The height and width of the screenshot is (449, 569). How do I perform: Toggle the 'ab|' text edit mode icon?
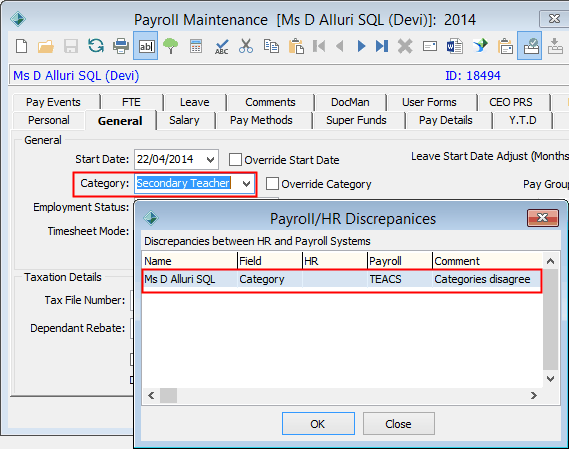146,46
